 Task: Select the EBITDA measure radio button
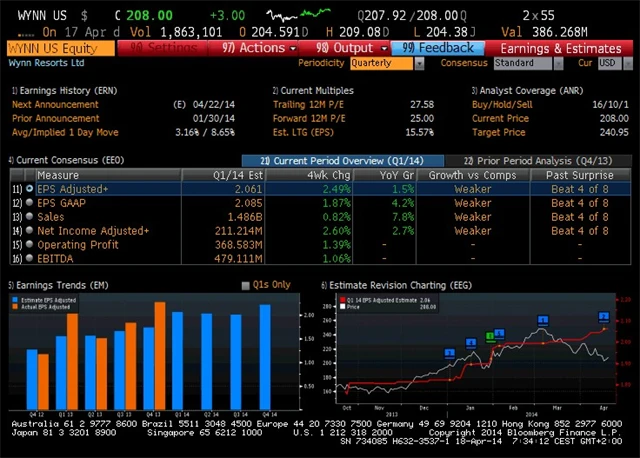coord(29,258)
